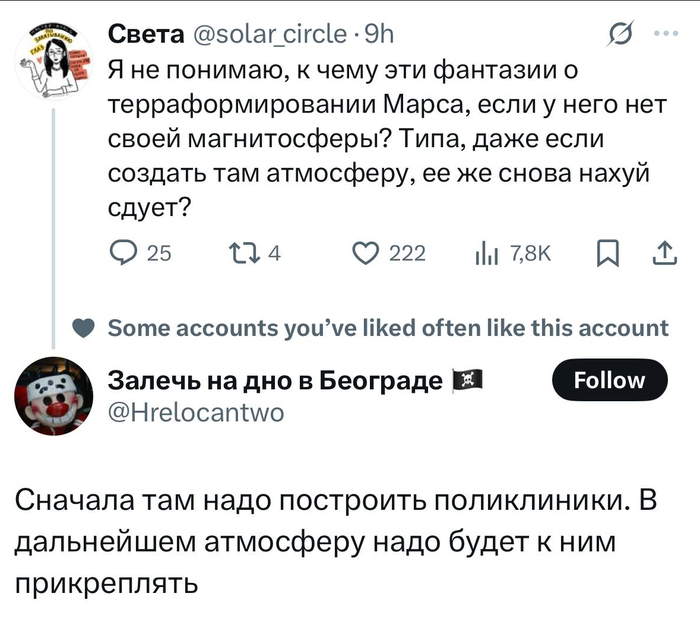Click the share icon on the tweet

(662, 256)
